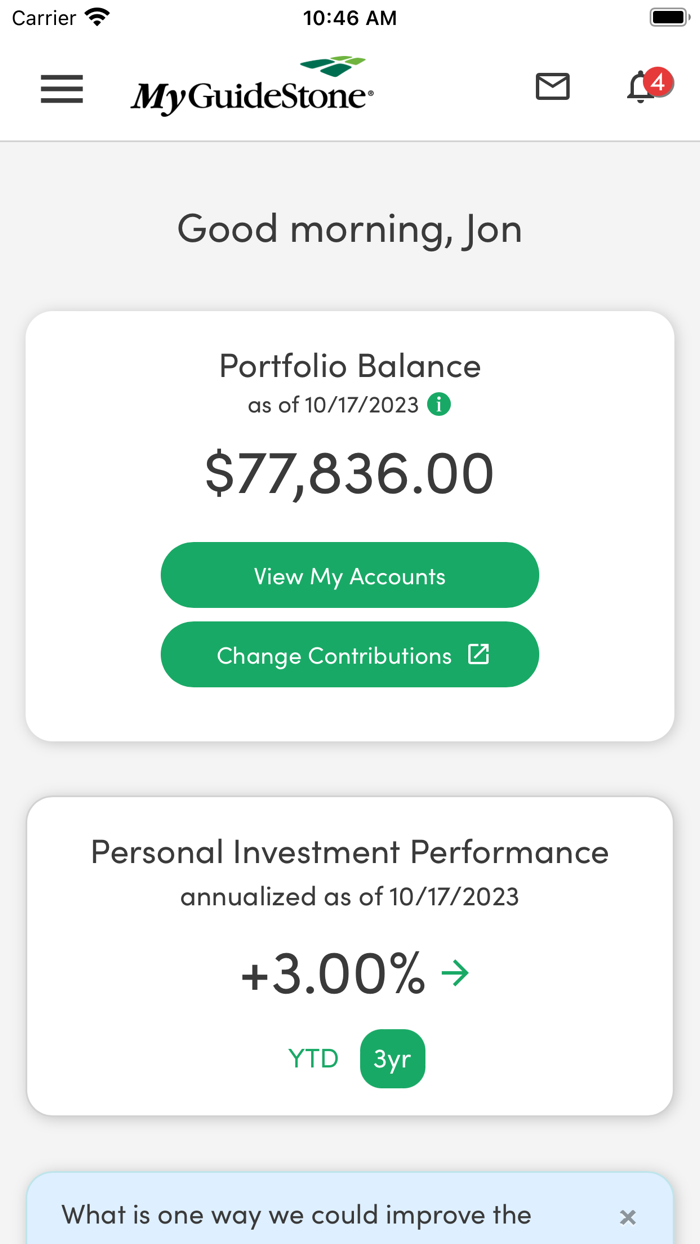Tap the MyGuideStone logo
The height and width of the screenshot is (1244, 700).
pyautogui.click(x=252, y=86)
